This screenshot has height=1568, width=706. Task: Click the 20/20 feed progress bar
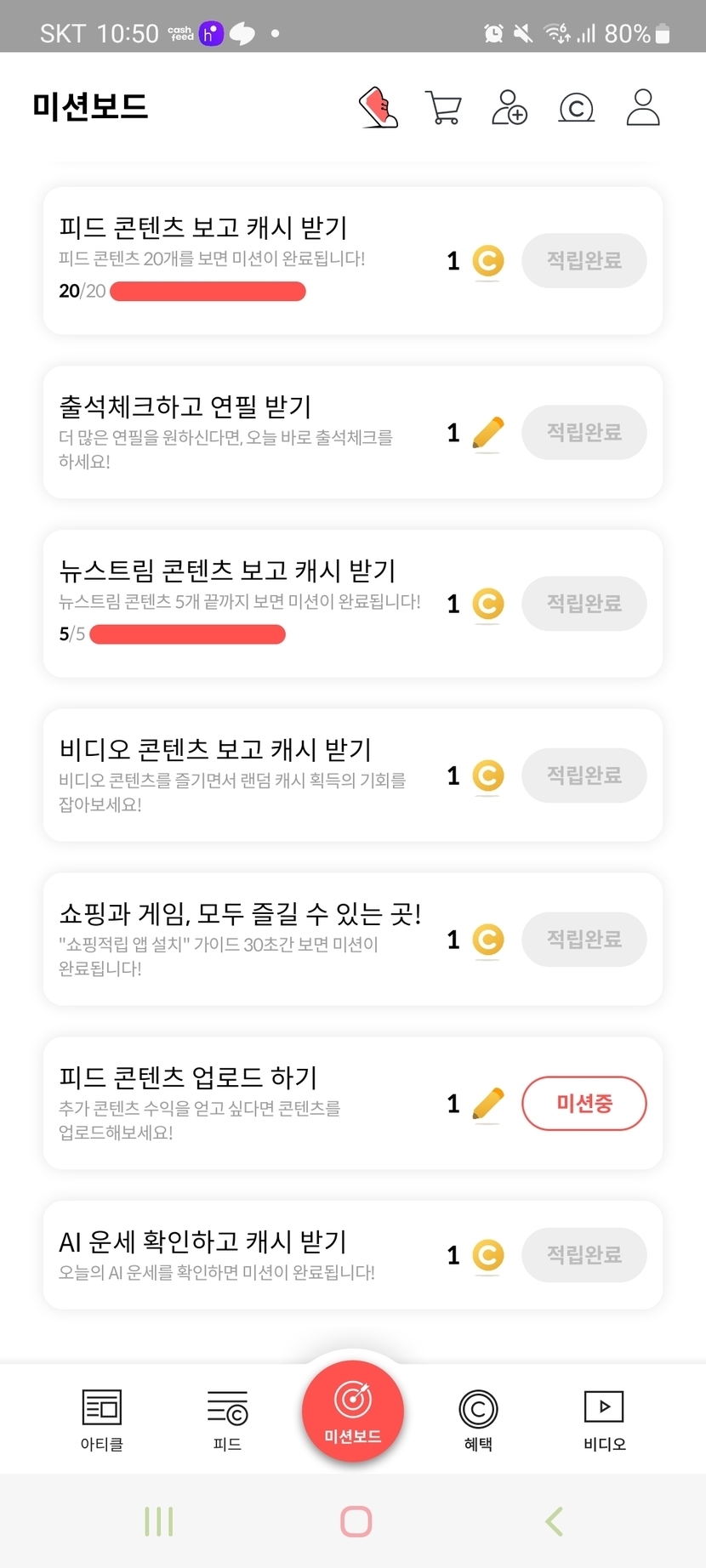click(208, 292)
